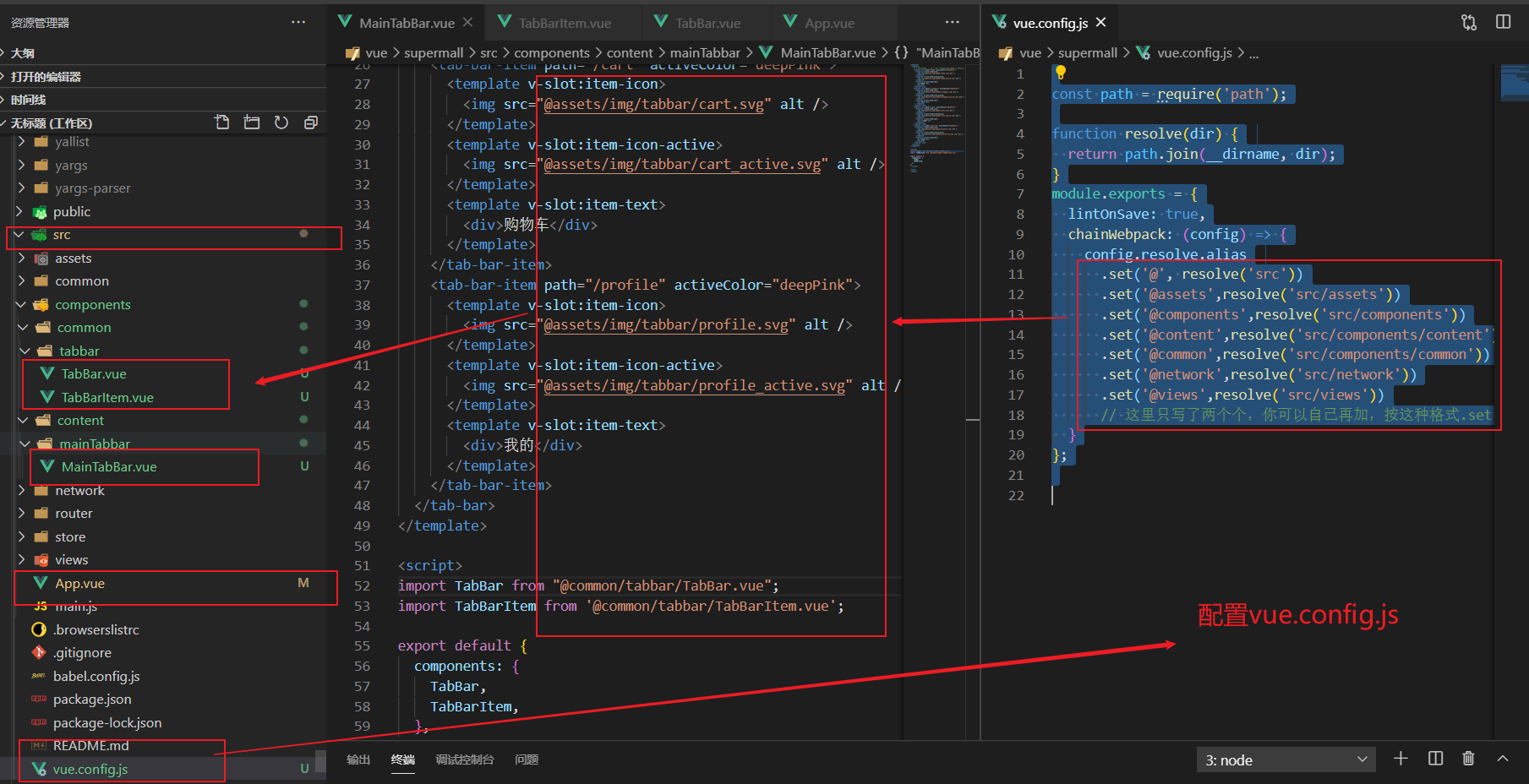Screen dimensions: 1529x784
Task: Select MainTabBar.vue editor tab
Action: click(407, 23)
